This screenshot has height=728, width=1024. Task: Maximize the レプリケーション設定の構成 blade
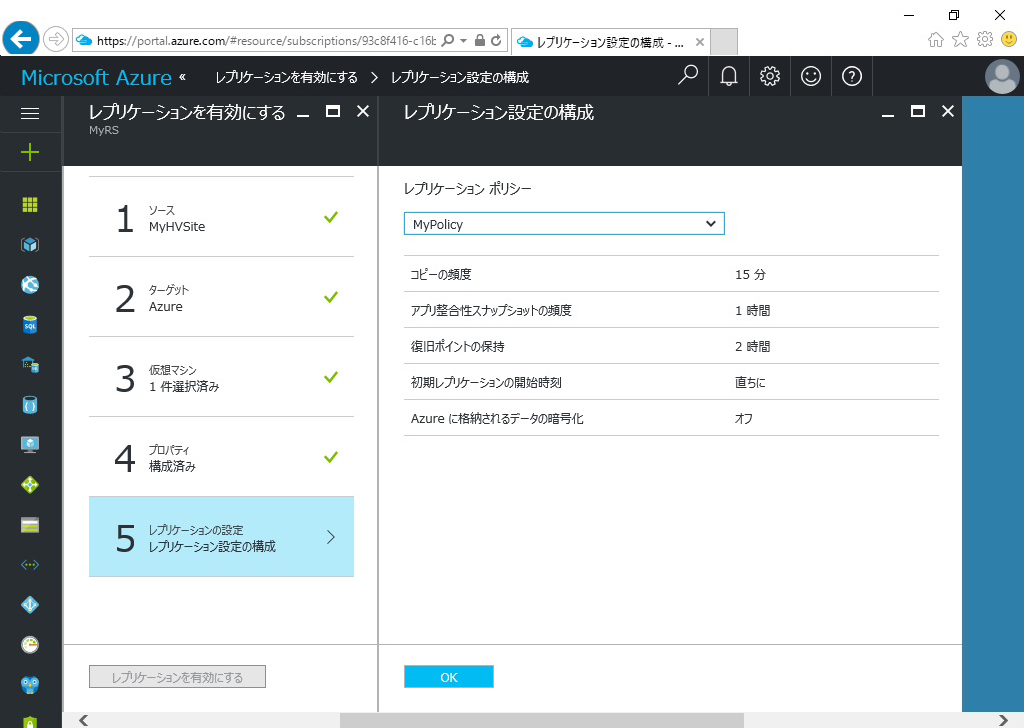pyautogui.click(x=918, y=112)
